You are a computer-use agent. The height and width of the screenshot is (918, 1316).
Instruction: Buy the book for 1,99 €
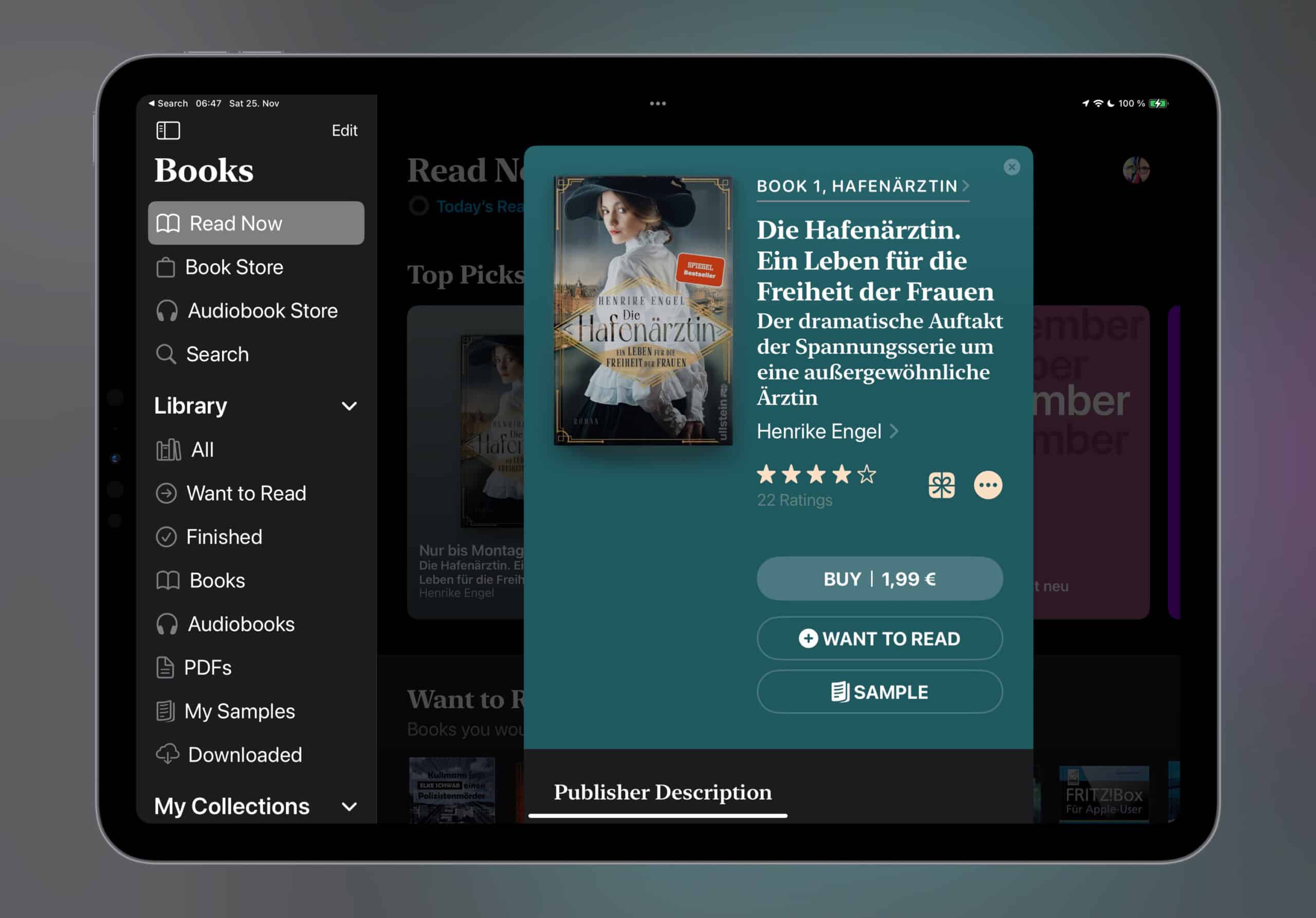879,579
